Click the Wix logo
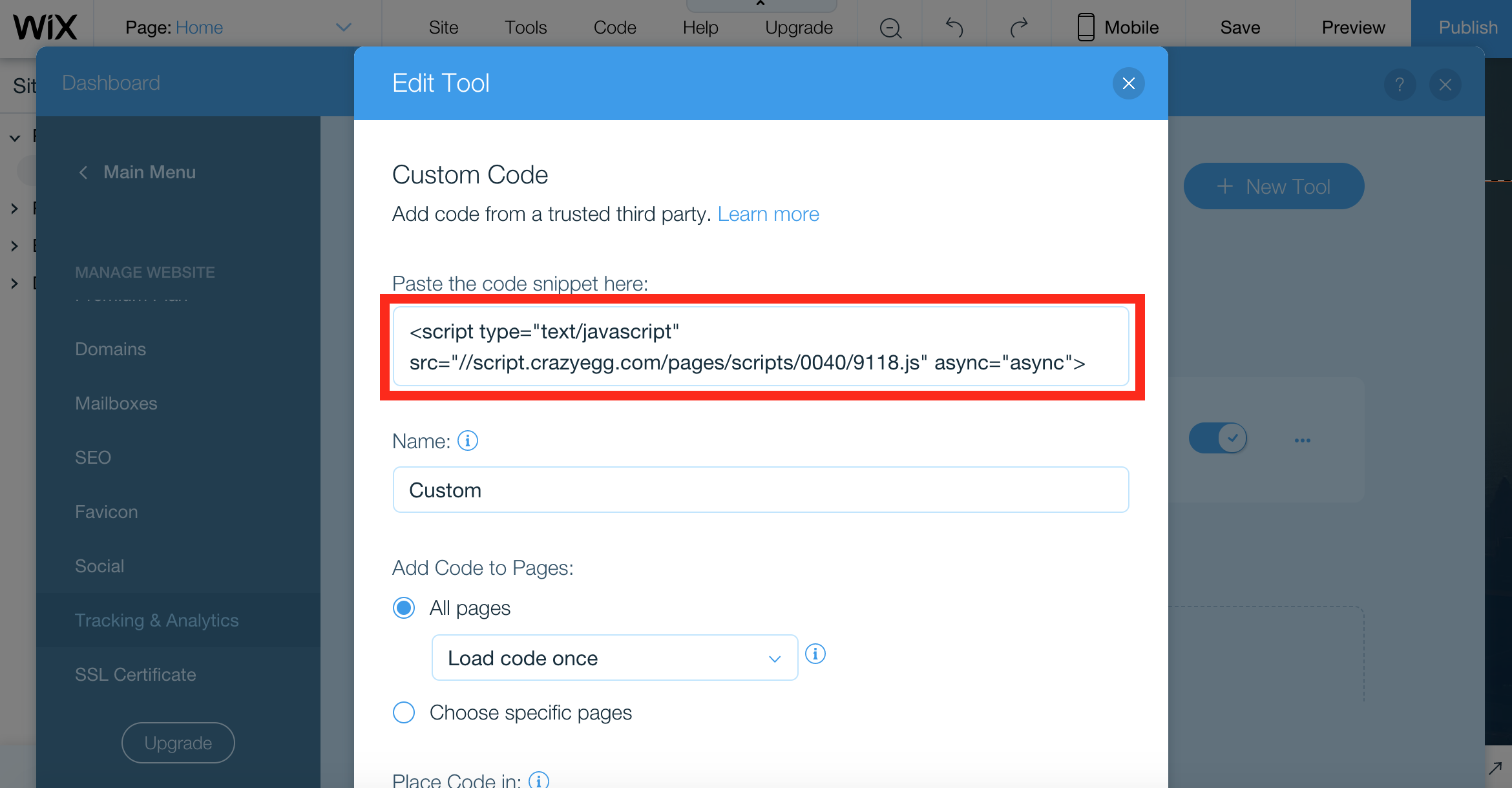Viewport: 1512px width, 788px height. 45,27
